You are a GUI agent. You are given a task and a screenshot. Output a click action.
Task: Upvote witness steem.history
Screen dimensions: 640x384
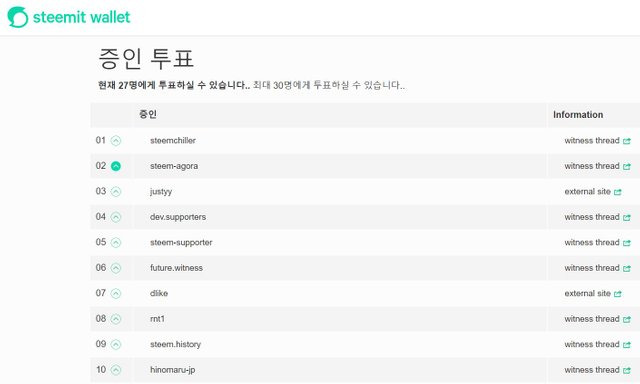(x=116, y=344)
